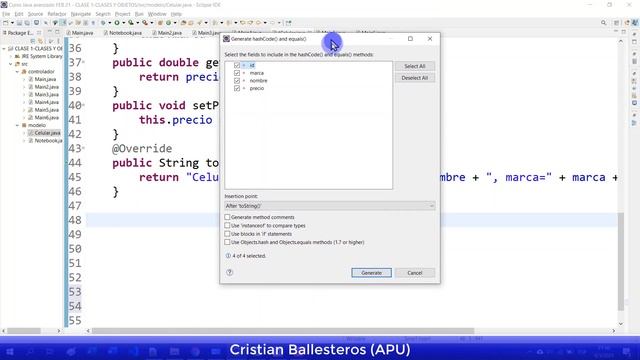This screenshot has height=360, width=640.
Task: Switch to the Main2.java editor tab
Action: click(167, 33)
